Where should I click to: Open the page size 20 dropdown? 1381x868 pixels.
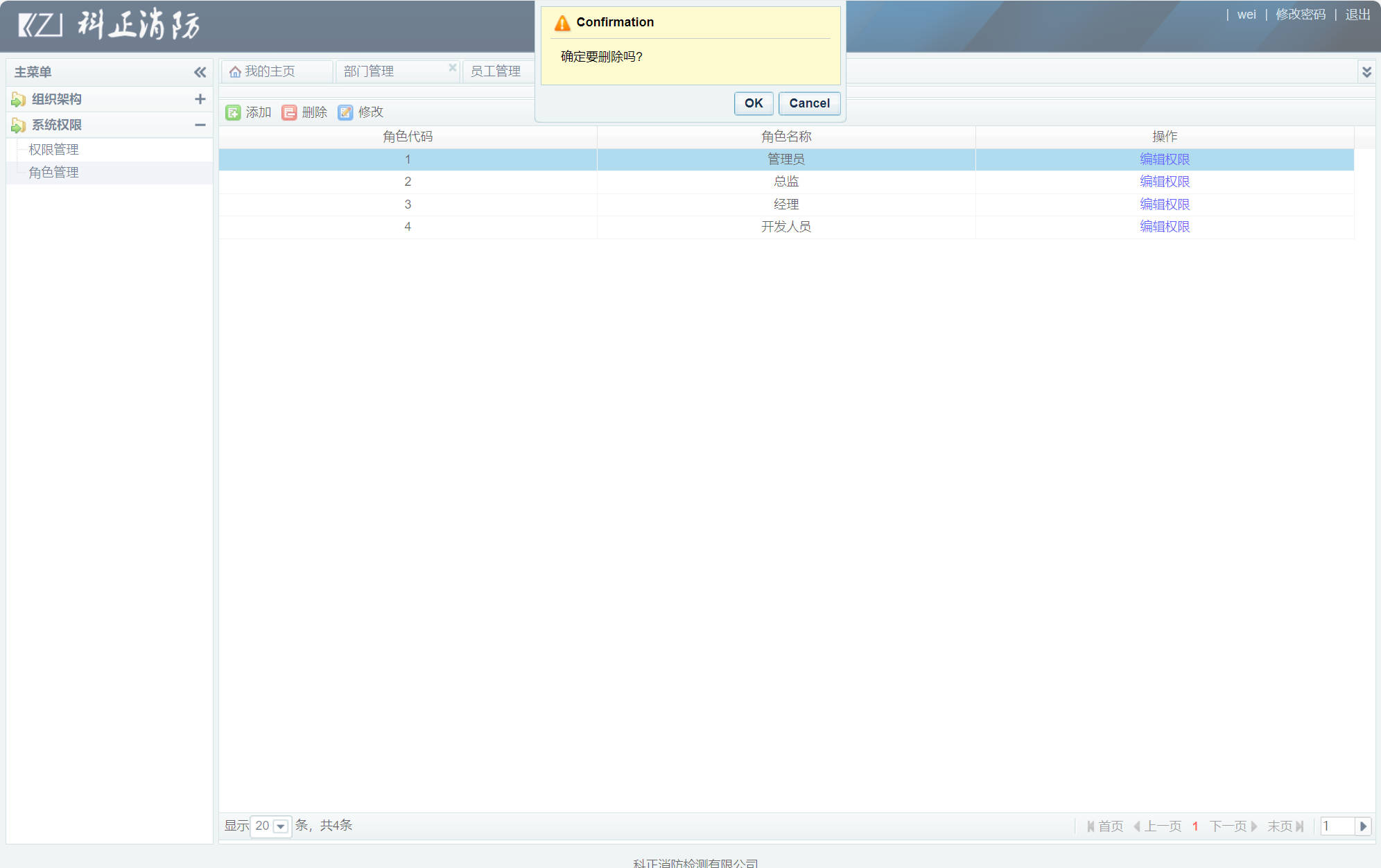point(280,826)
